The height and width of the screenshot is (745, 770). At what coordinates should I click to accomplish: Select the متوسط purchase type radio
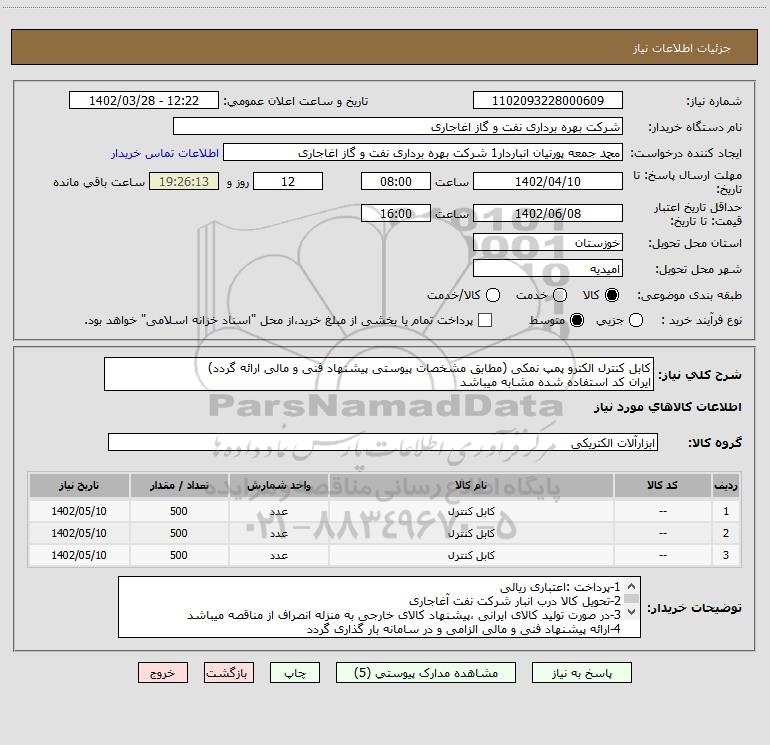coord(577,321)
